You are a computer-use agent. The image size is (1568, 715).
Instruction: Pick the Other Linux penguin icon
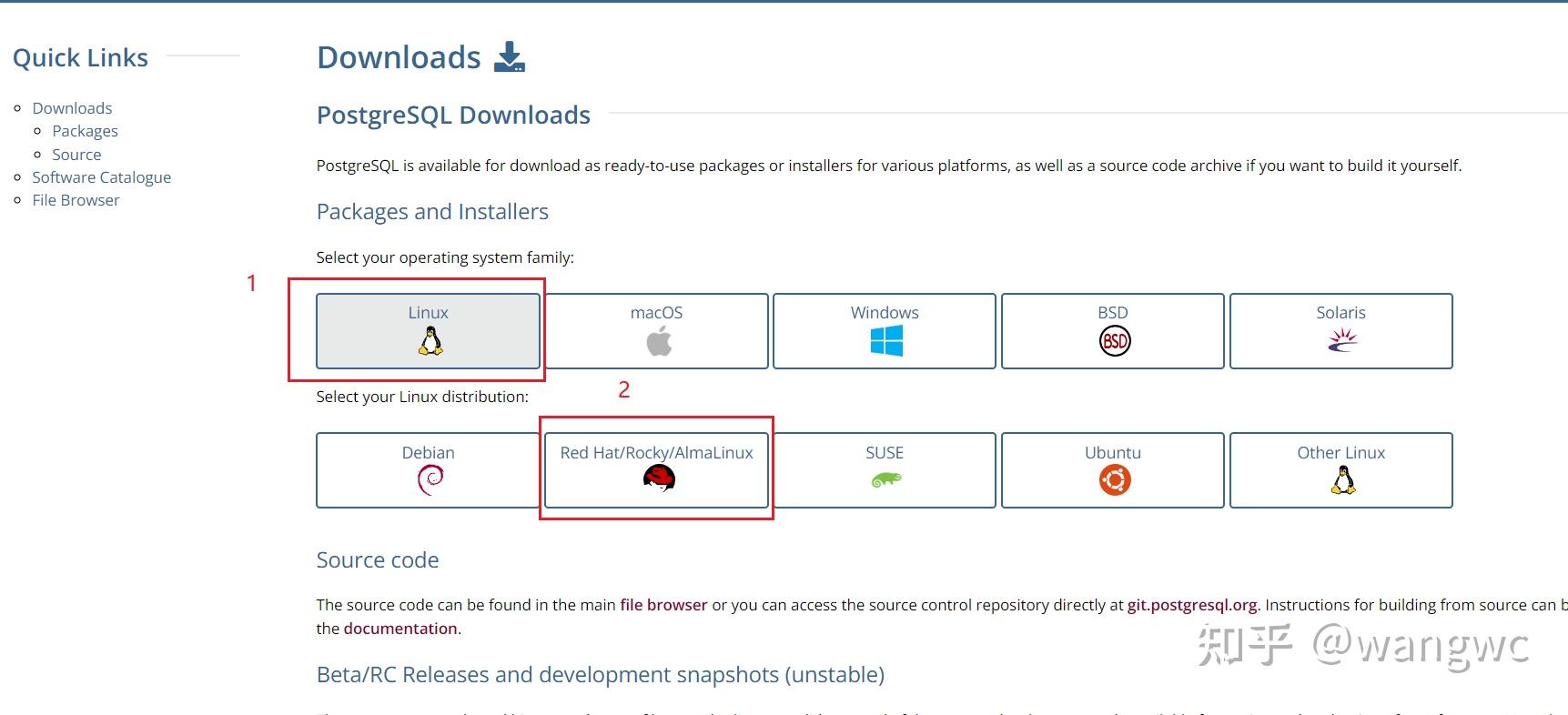1343,479
